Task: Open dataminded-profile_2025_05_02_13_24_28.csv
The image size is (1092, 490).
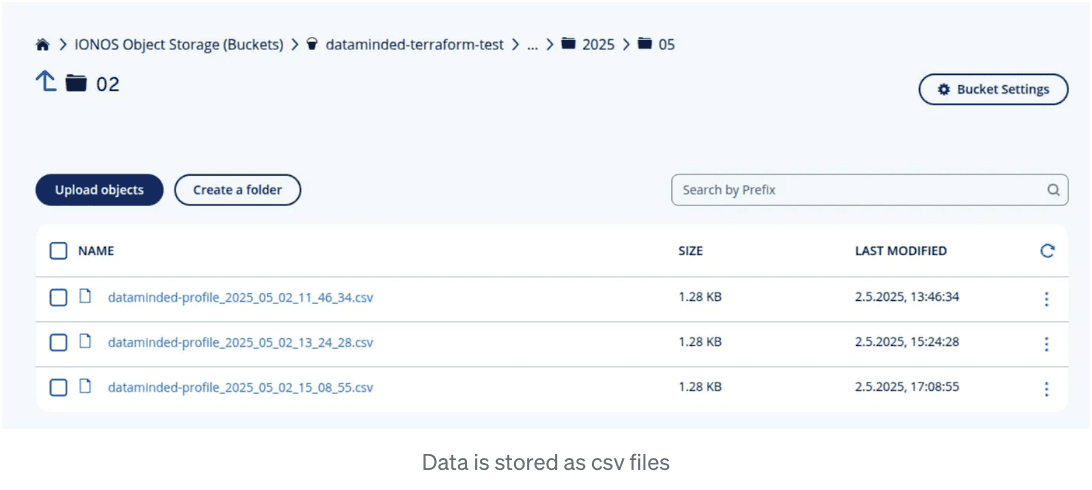Action: (x=240, y=342)
